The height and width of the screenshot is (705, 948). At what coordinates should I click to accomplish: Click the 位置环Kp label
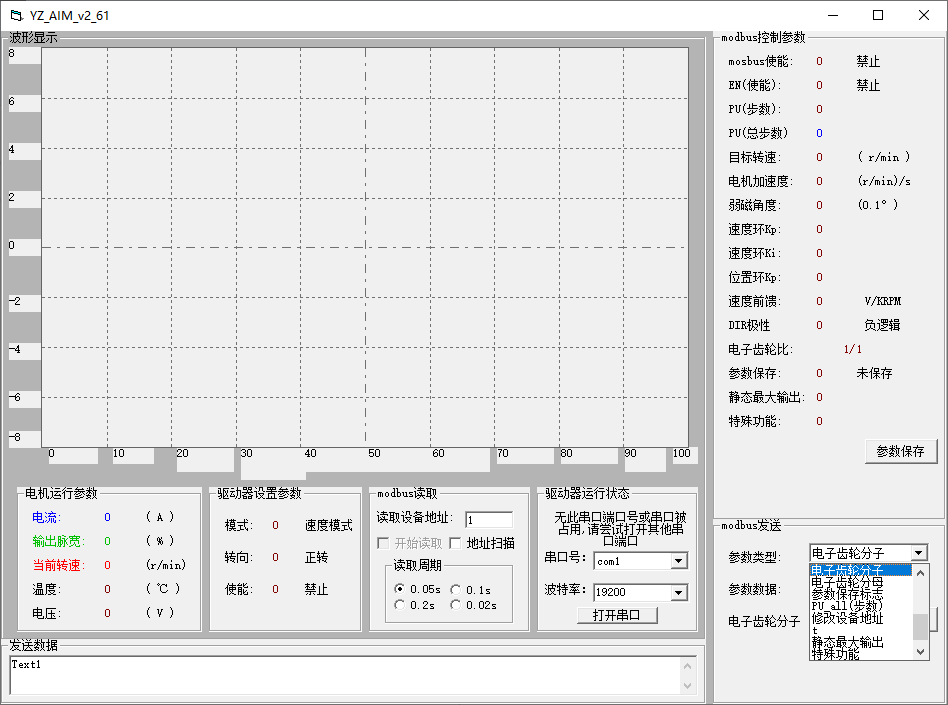755,277
